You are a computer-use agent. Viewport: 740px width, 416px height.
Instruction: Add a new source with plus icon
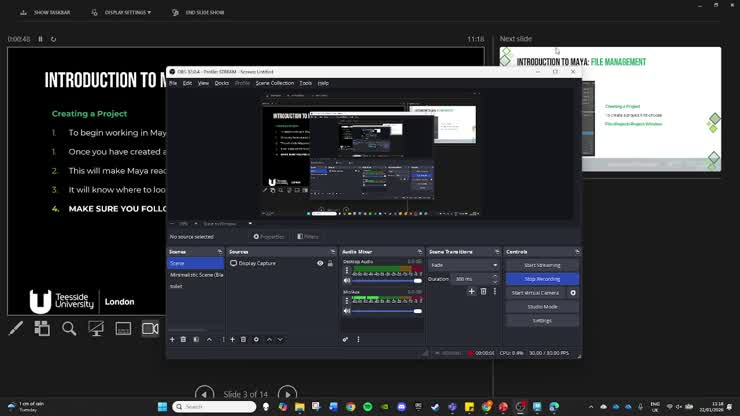tap(233, 340)
